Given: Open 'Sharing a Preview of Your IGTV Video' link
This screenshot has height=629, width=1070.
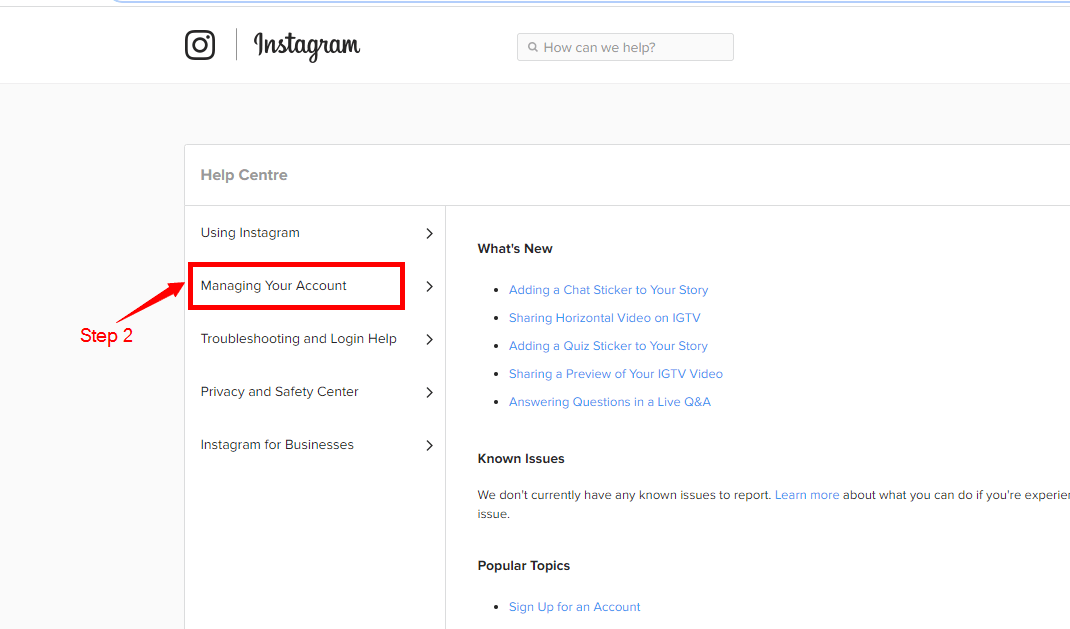Looking at the screenshot, I should pos(616,374).
